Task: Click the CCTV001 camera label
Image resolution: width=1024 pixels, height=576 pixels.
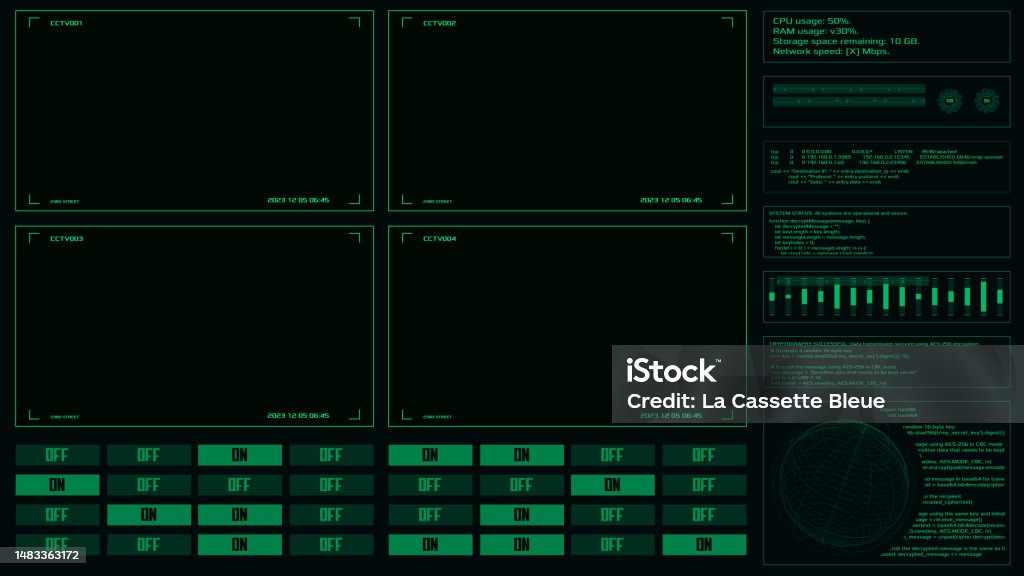Action: 66,23
